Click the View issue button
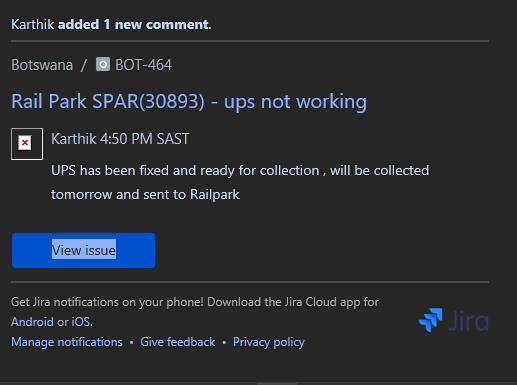The width and height of the screenshot is (517, 385). tap(83, 250)
